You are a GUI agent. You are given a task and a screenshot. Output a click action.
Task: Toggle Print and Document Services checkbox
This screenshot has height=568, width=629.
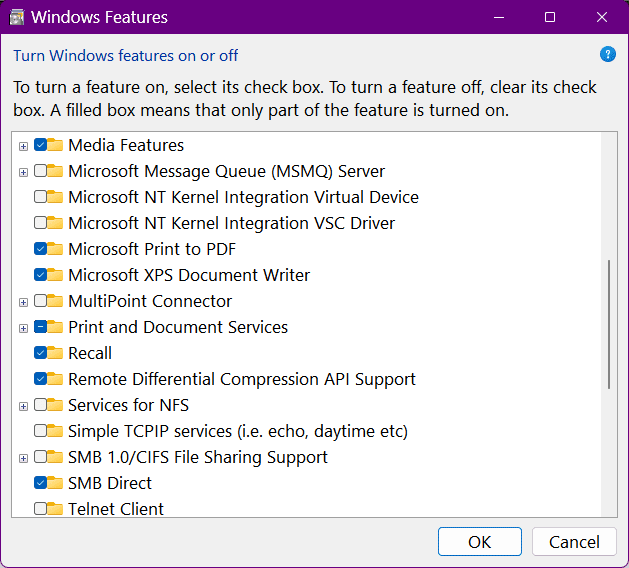(41, 327)
